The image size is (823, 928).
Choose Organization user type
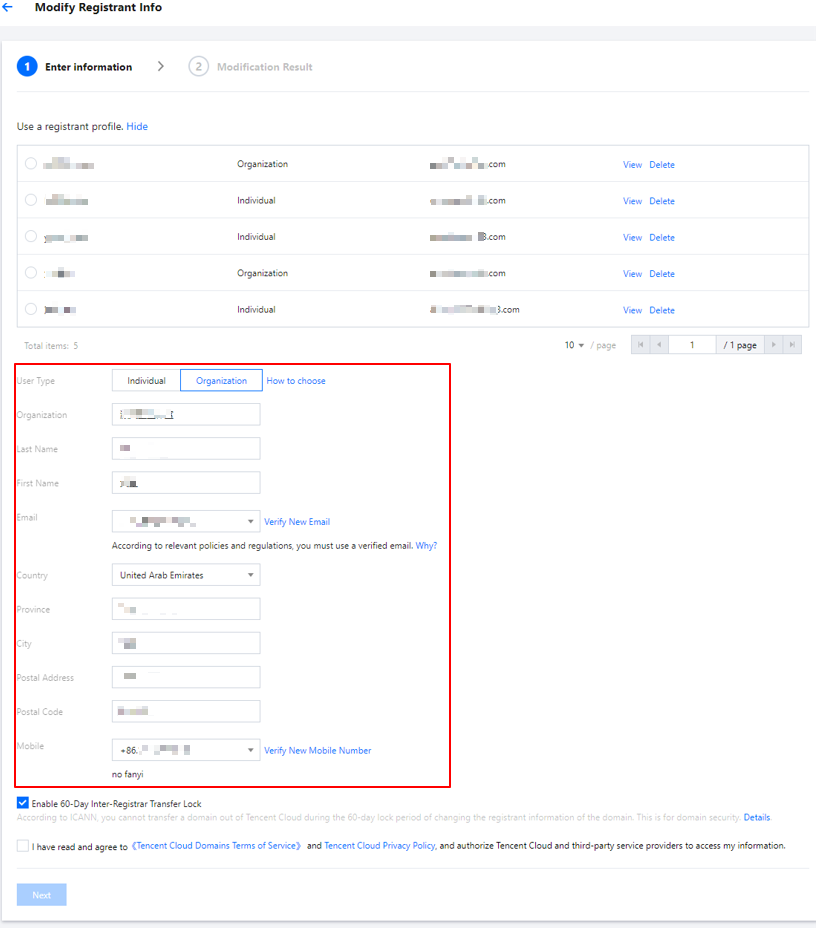point(221,381)
